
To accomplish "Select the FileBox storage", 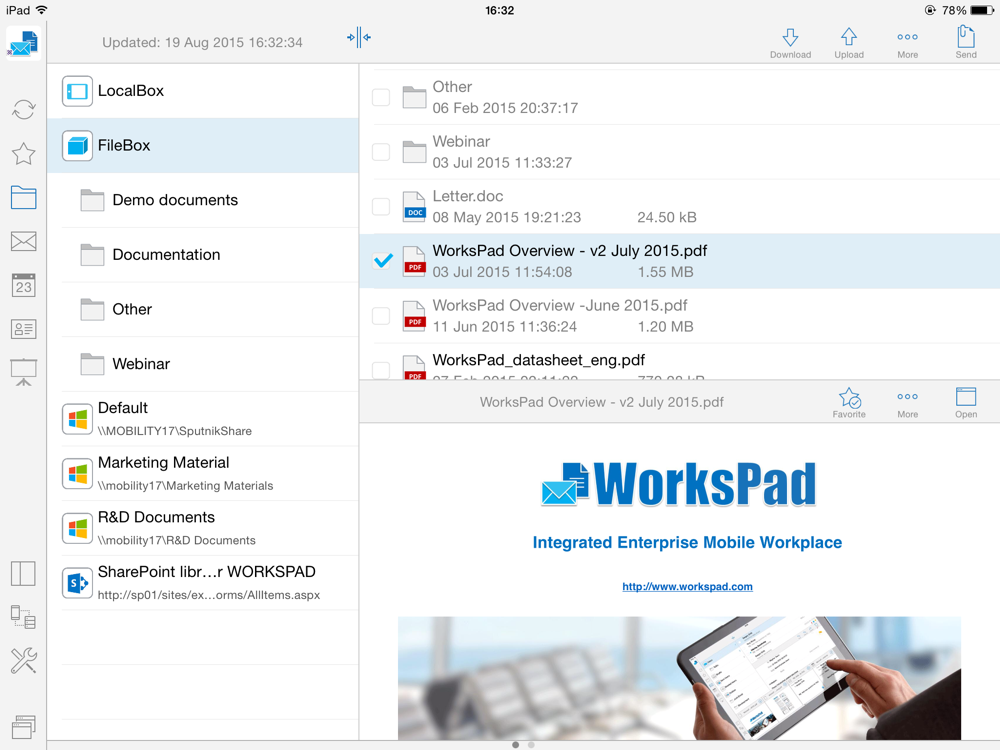I will (203, 145).
